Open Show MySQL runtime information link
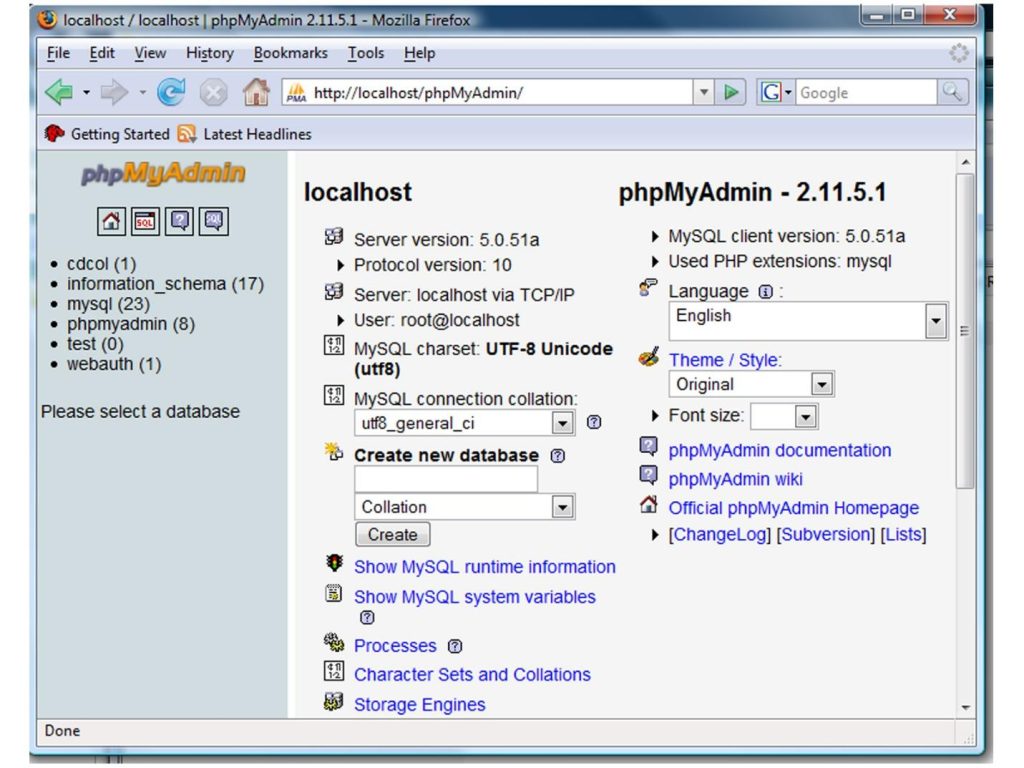The height and width of the screenshot is (768, 1024). pos(485,567)
